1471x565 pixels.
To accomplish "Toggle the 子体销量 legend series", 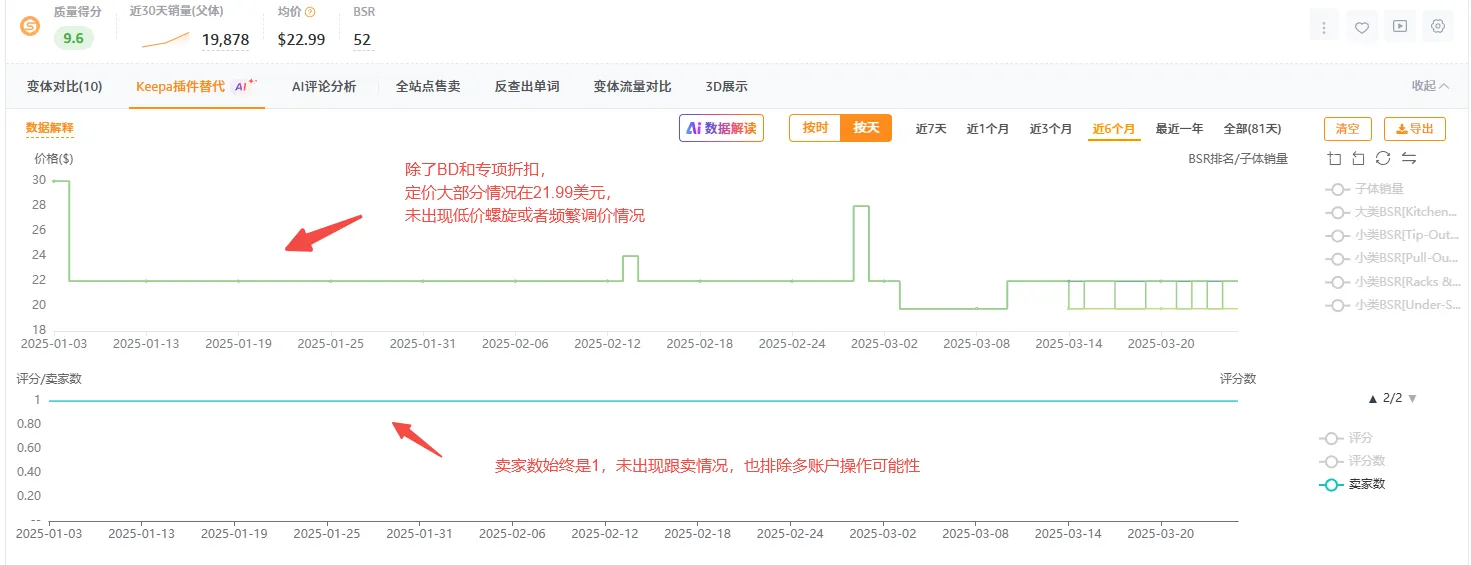I will click(x=1364, y=188).
